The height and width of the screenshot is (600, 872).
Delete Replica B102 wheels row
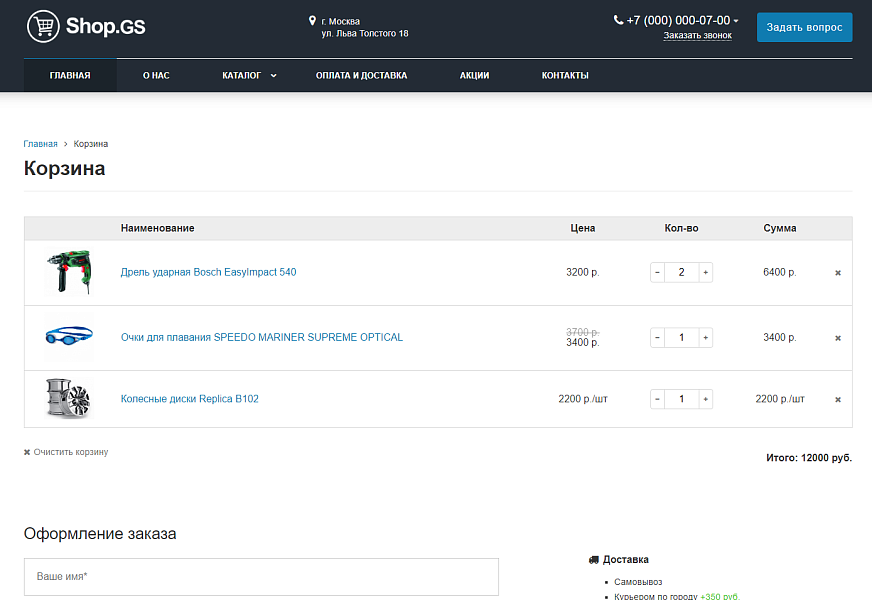click(838, 399)
